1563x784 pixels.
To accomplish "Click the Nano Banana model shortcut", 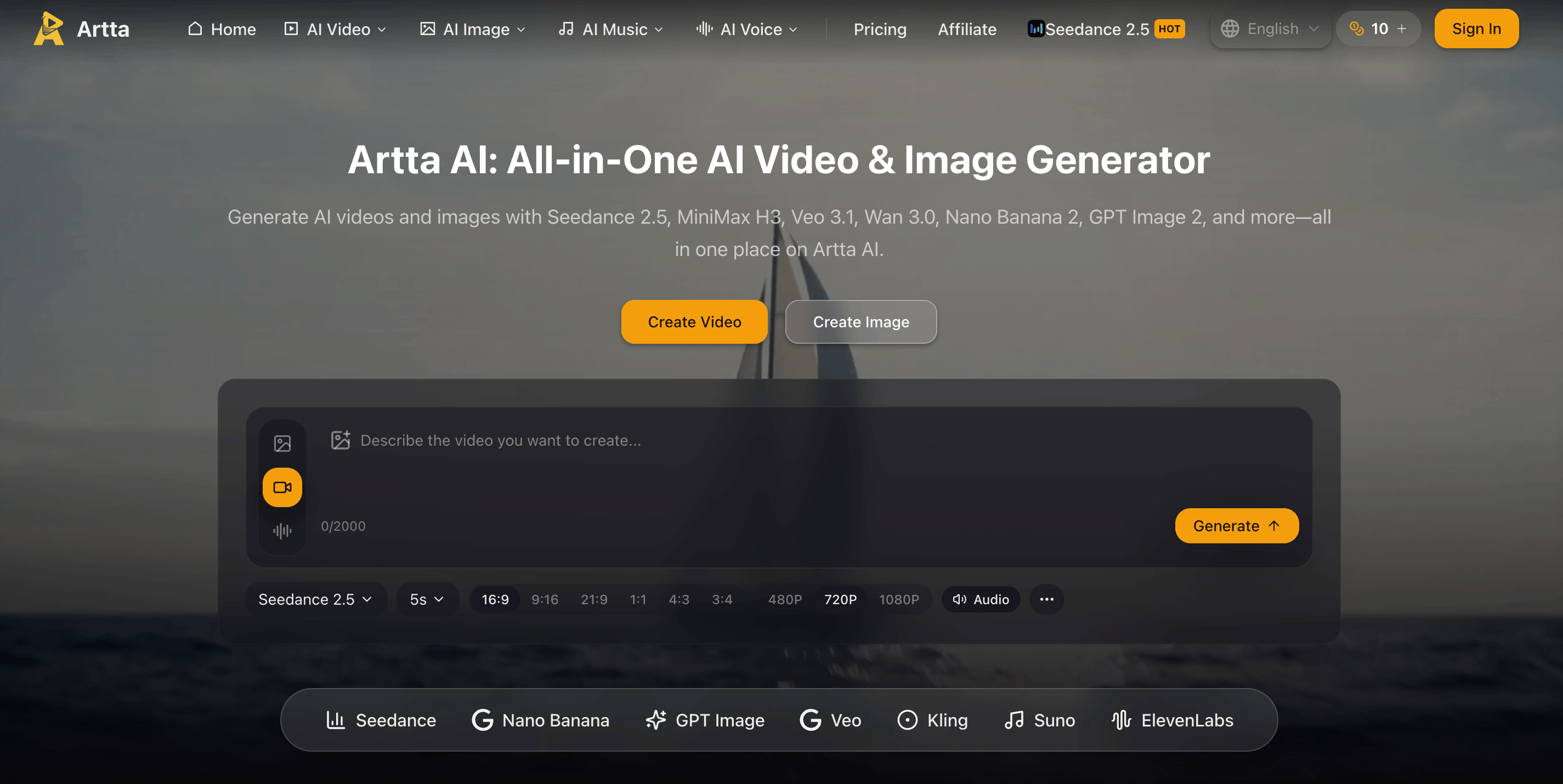I will (541, 720).
